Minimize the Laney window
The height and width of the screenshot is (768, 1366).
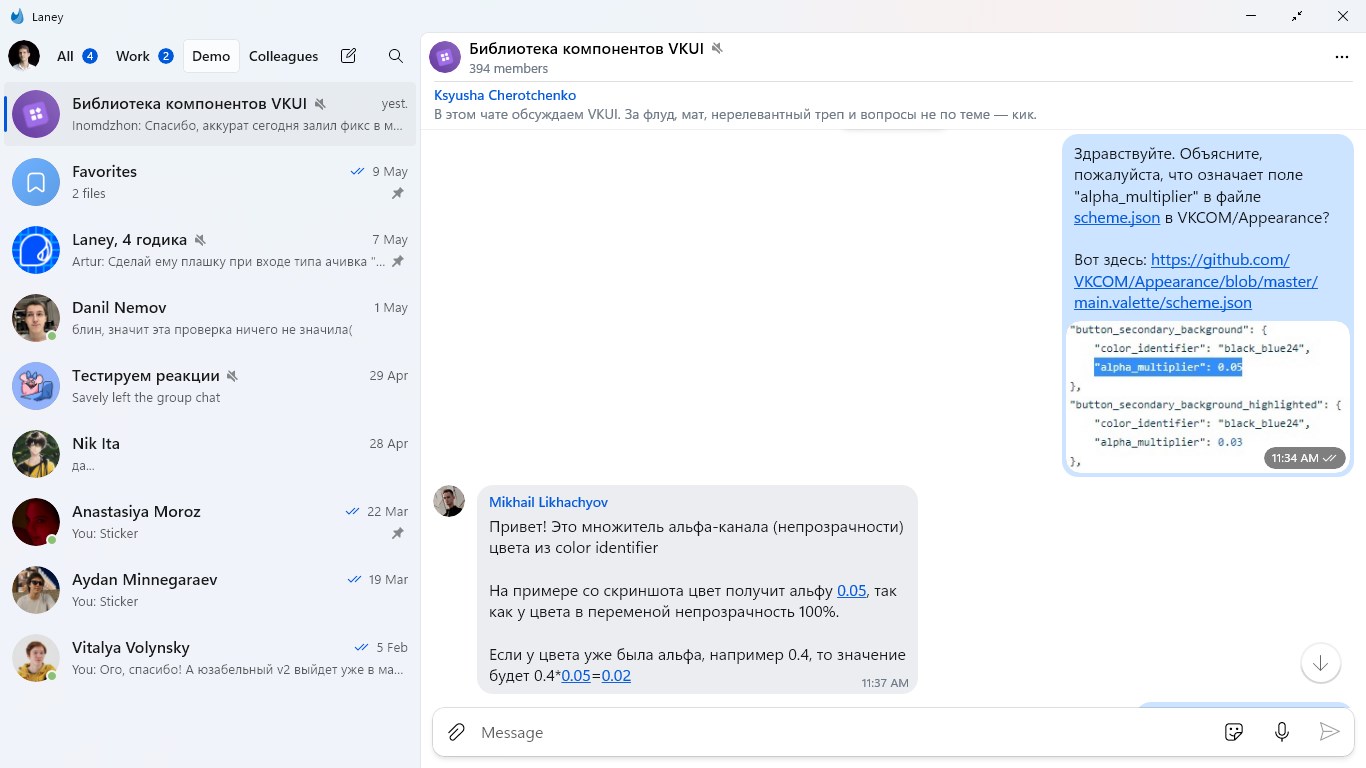1251,16
